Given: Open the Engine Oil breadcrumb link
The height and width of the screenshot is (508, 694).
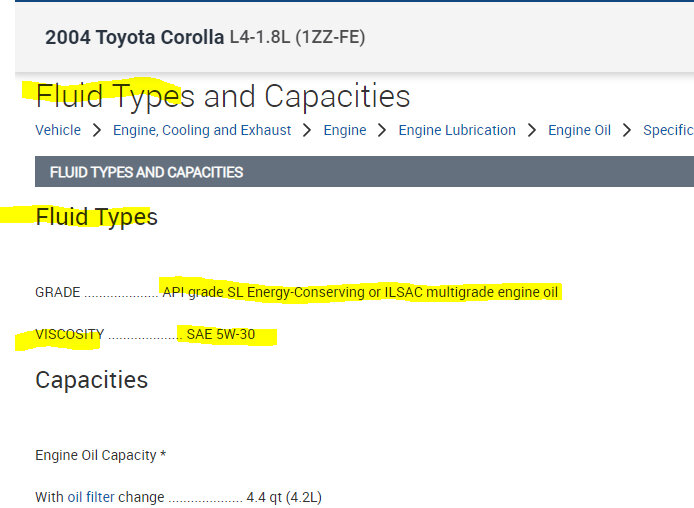Looking at the screenshot, I should 579,130.
